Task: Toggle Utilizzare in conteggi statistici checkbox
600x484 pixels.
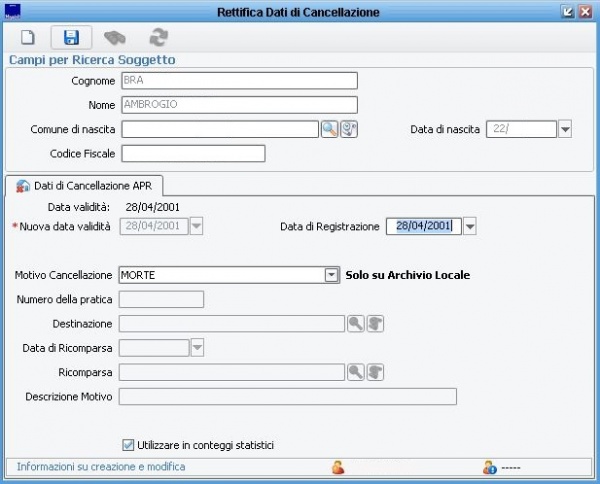Action: click(x=128, y=445)
